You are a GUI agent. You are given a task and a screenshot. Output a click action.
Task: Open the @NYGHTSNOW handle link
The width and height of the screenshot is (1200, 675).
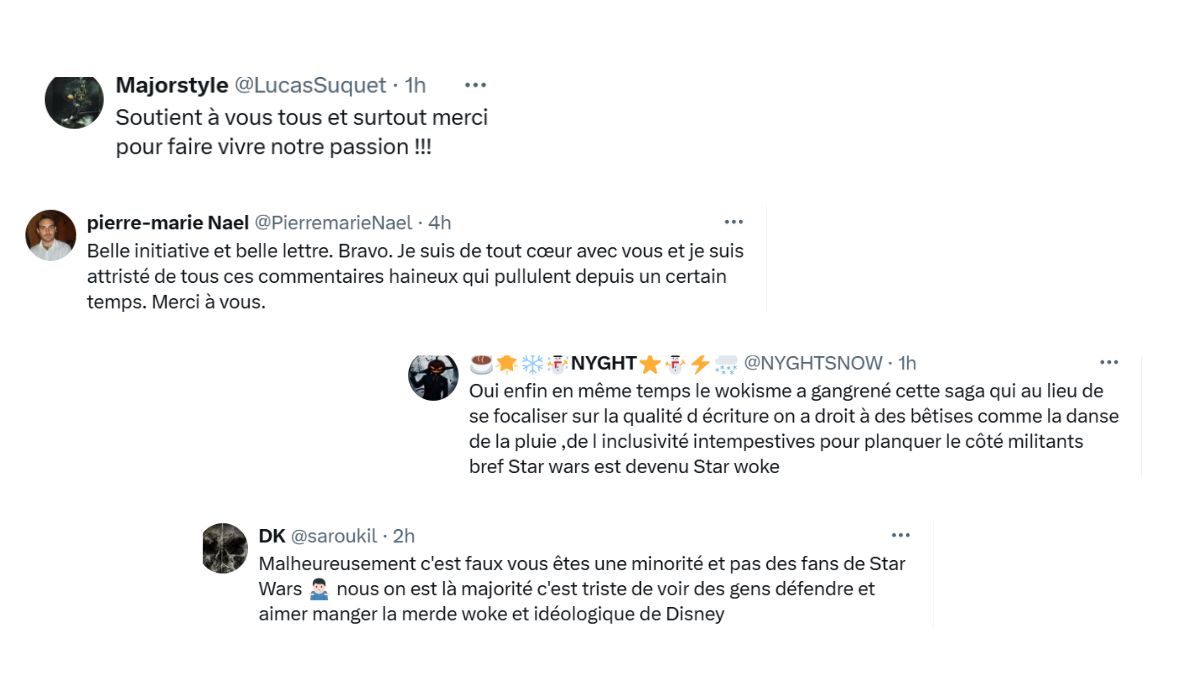(813, 363)
